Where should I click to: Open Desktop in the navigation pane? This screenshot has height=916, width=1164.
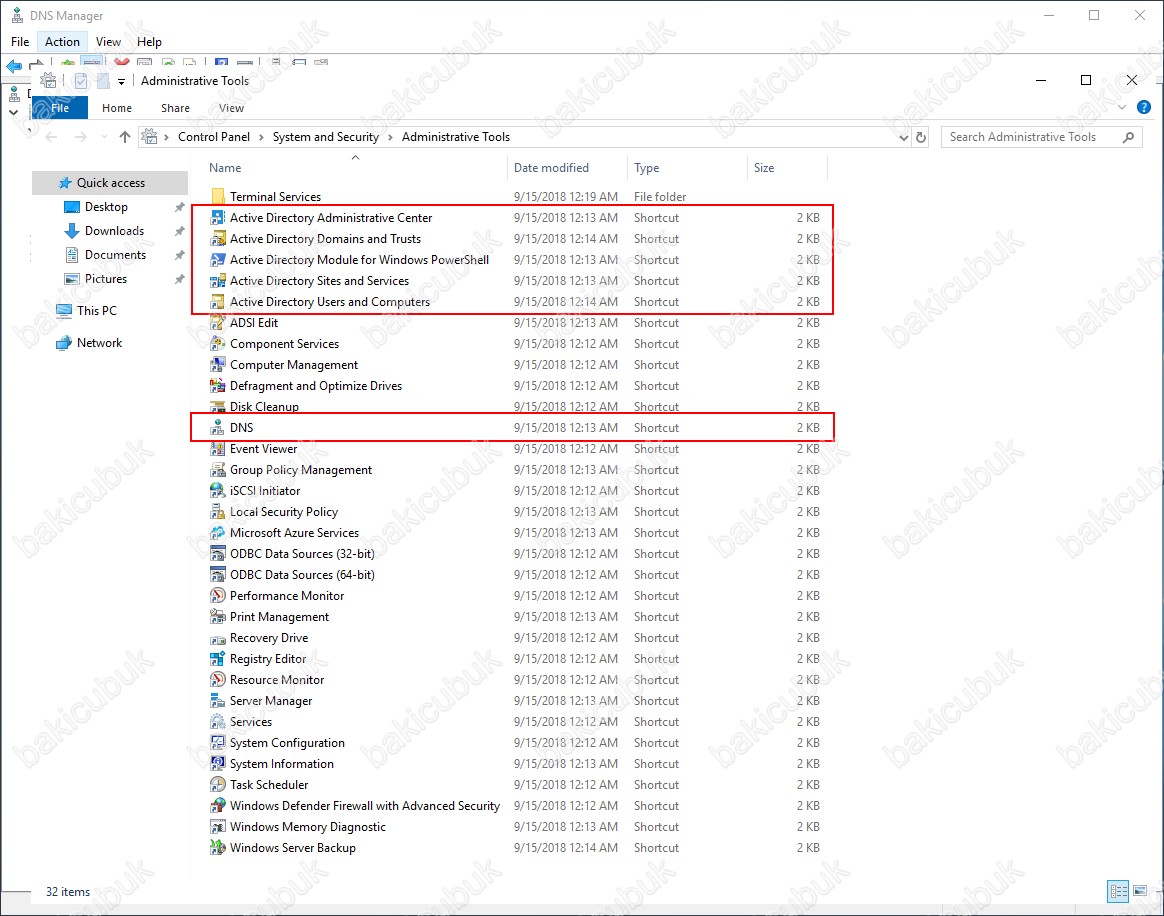pyautogui.click(x=106, y=207)
